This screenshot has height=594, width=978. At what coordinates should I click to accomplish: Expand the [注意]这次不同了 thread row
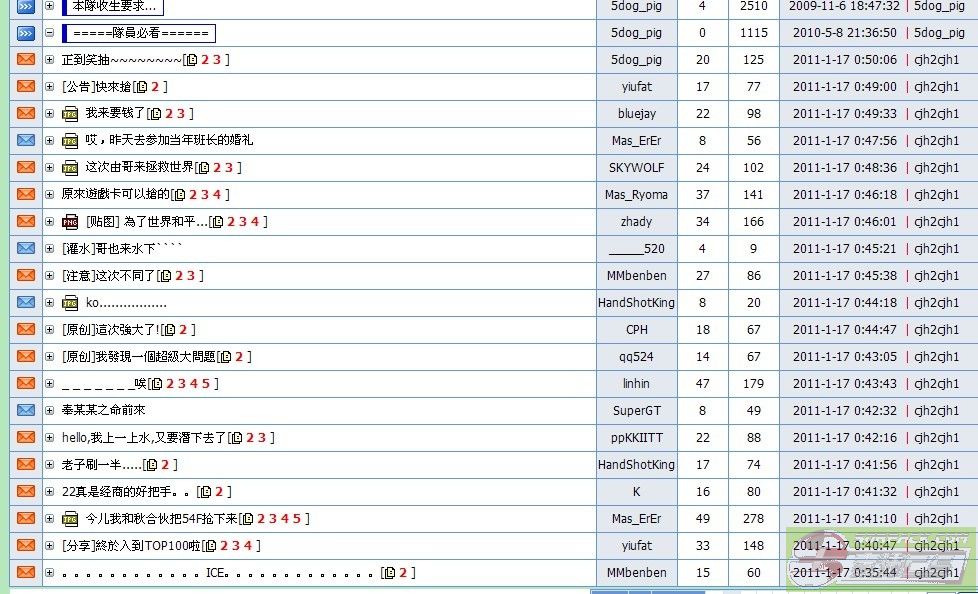(50, 275)
